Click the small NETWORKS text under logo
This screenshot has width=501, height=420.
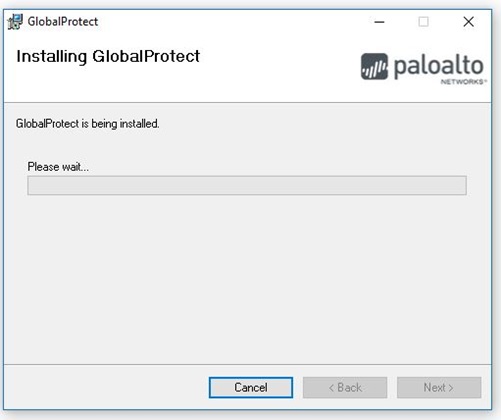[x=463, y=82]
